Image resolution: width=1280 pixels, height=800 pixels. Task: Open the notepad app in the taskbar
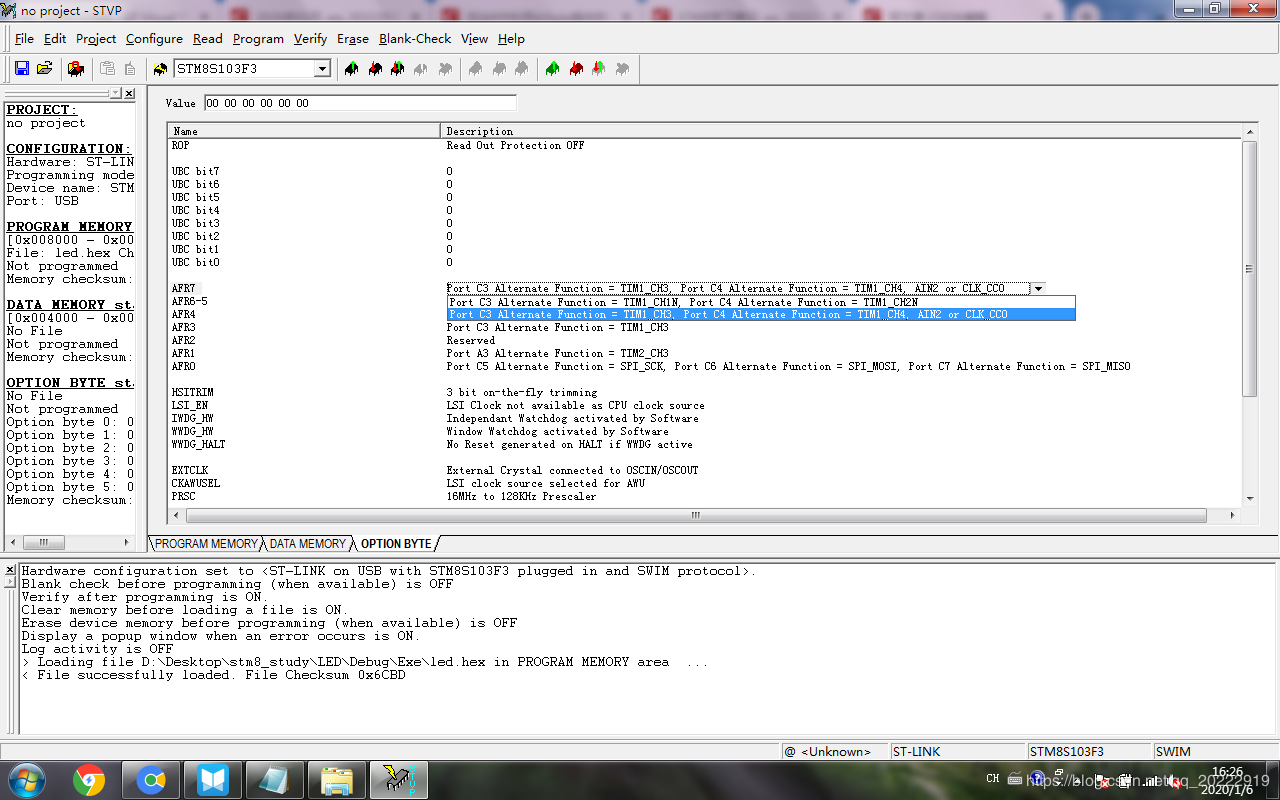[274, 779]
